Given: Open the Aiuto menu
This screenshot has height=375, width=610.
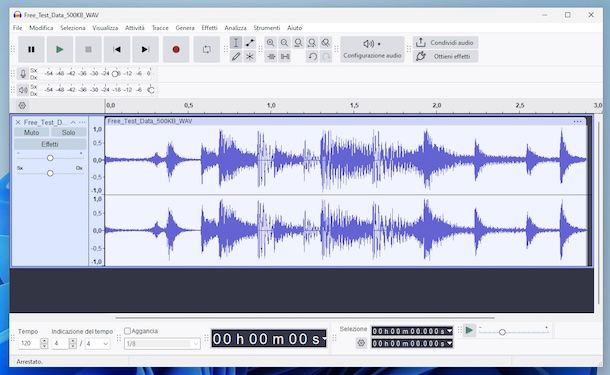Looking at the screenshot, I should 294,28.
